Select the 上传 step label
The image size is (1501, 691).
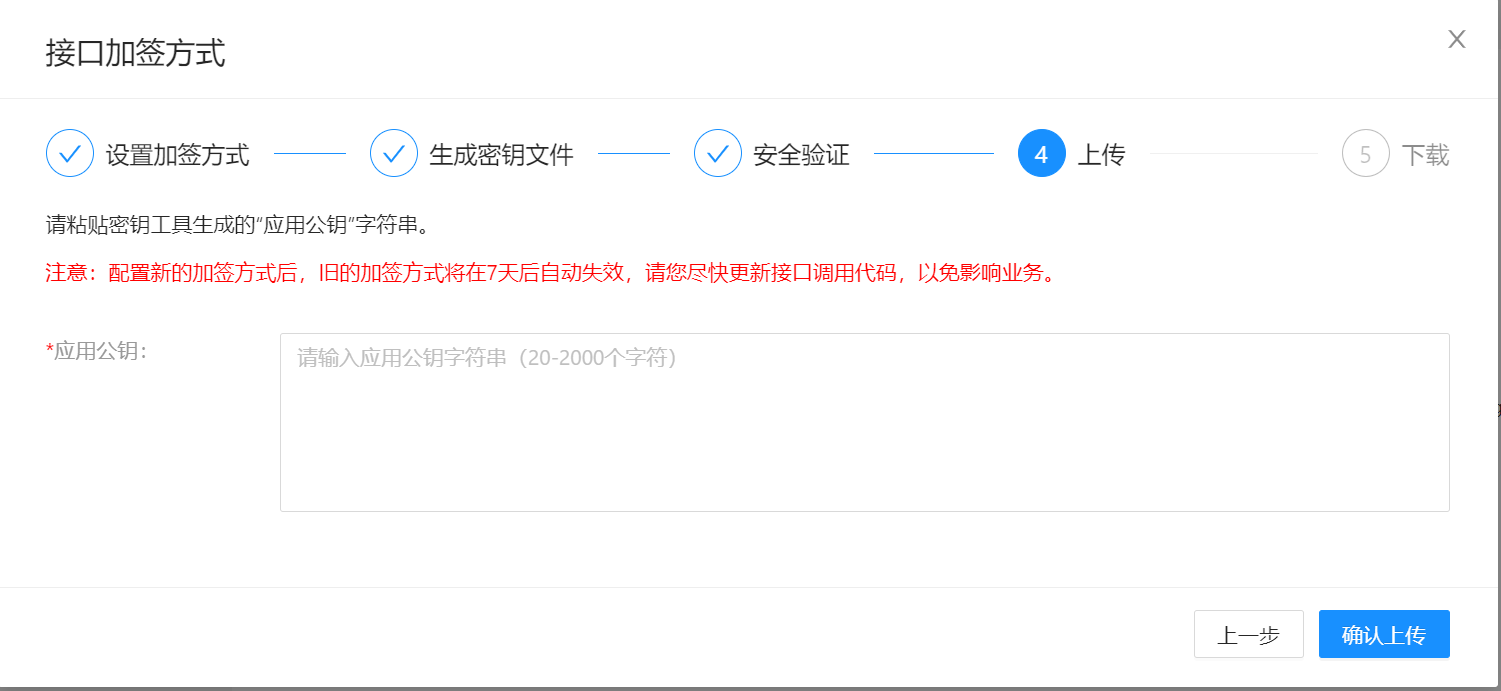point(1102,155)
